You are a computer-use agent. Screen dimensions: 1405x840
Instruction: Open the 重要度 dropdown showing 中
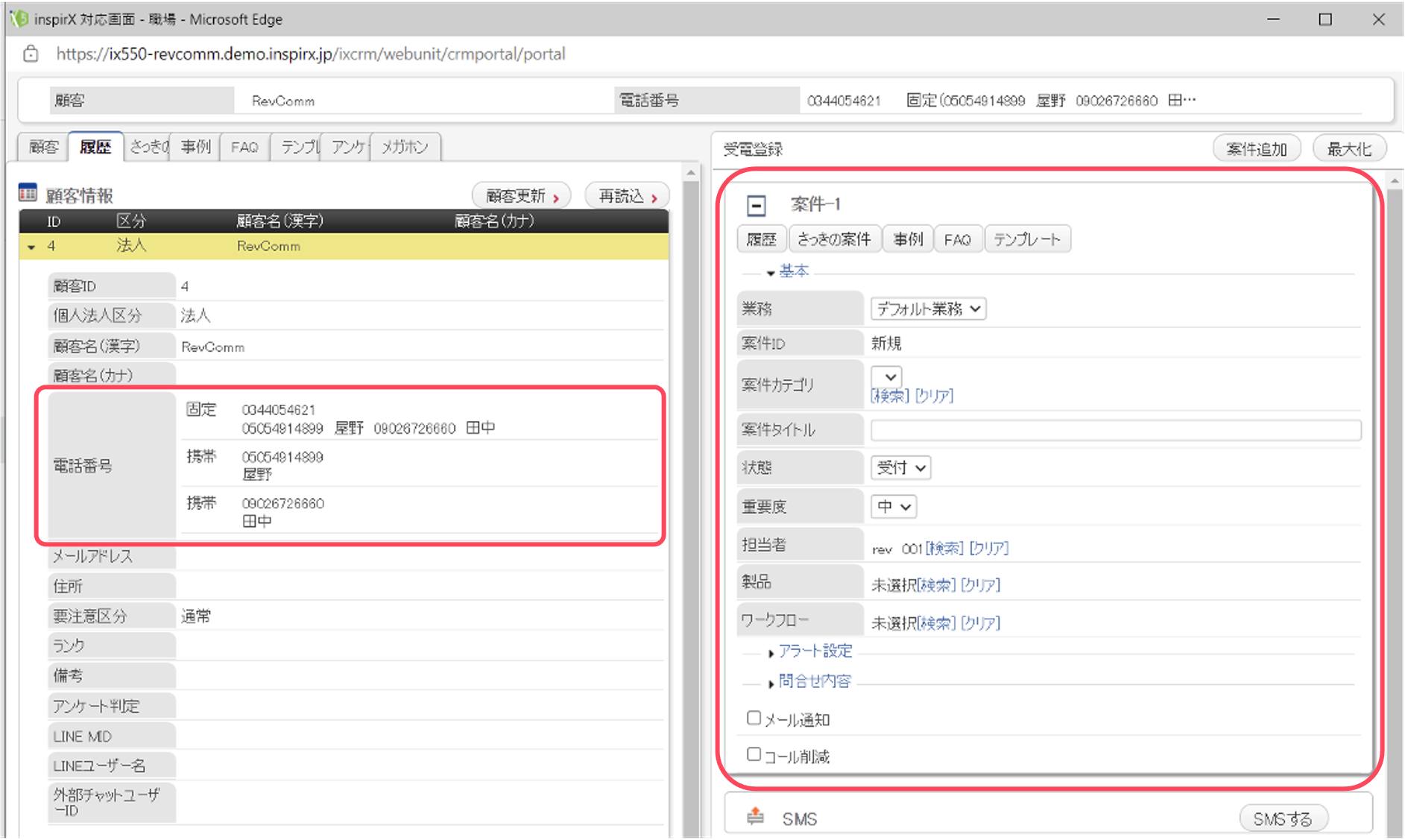(x=894, y=507)
